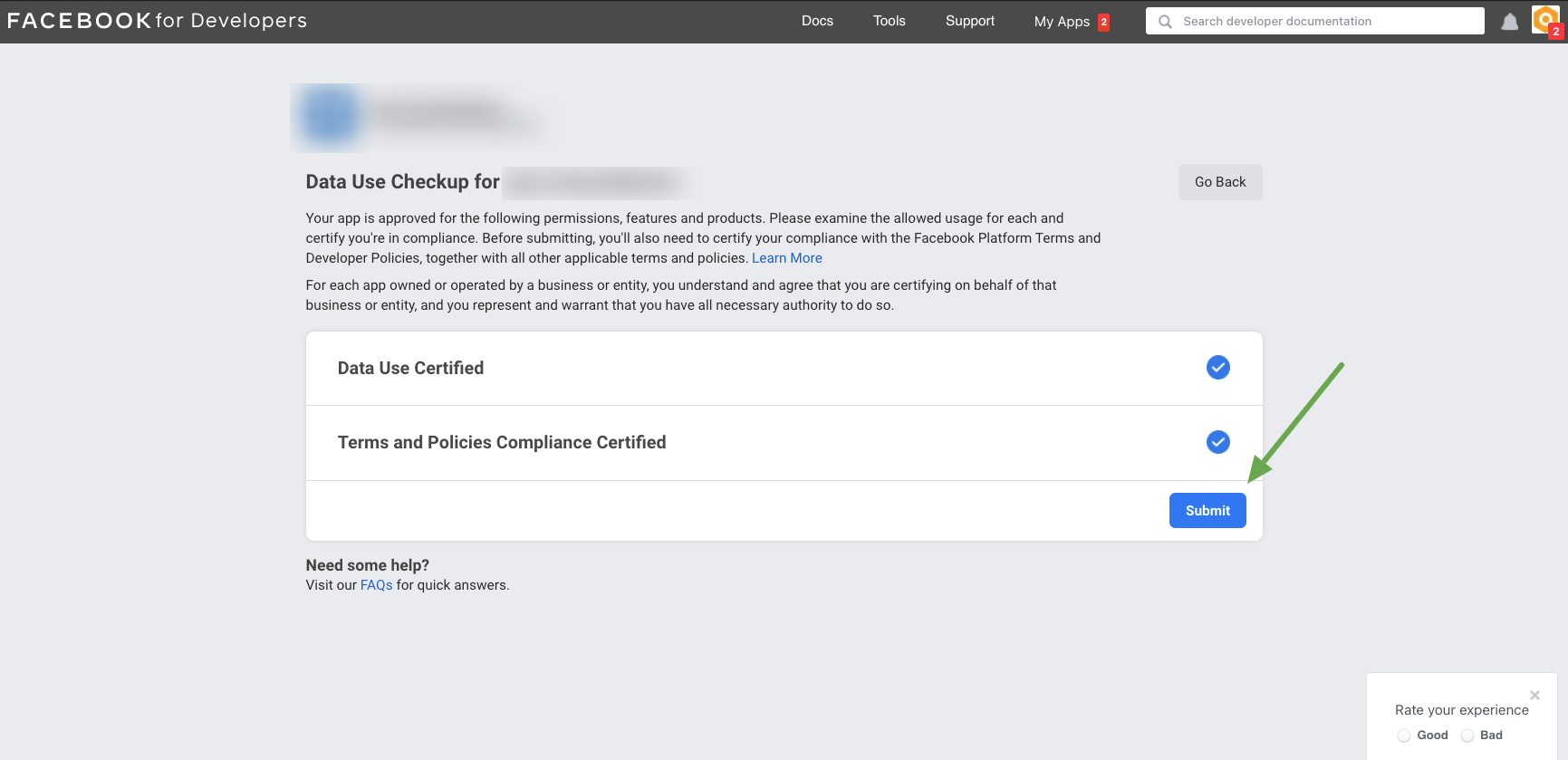Click the Go Back button
Image resolution: width=1568 pixels, height=760 pixels.
coord(1220,182)
